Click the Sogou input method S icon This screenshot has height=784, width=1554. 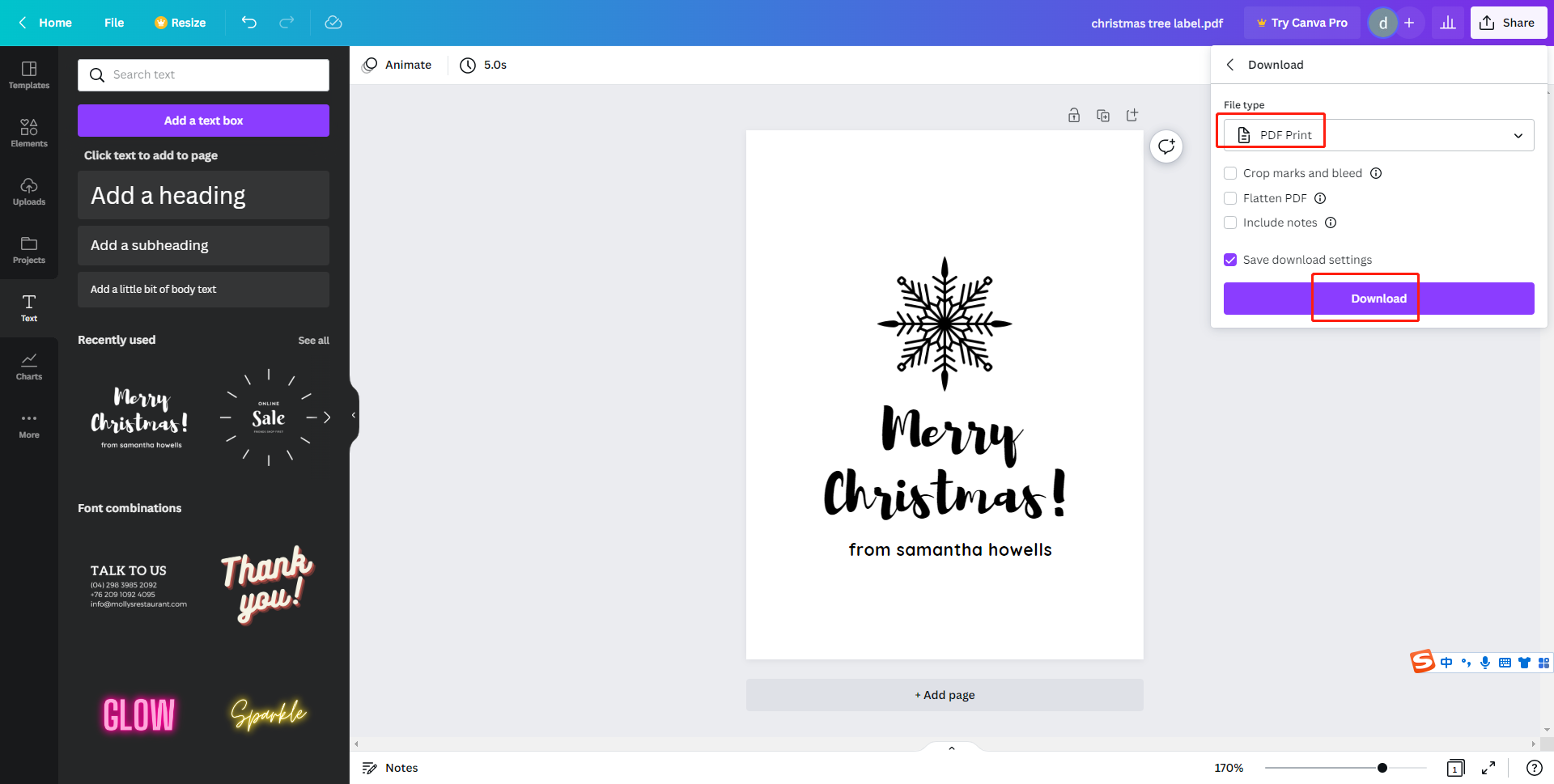(1422, 662)
